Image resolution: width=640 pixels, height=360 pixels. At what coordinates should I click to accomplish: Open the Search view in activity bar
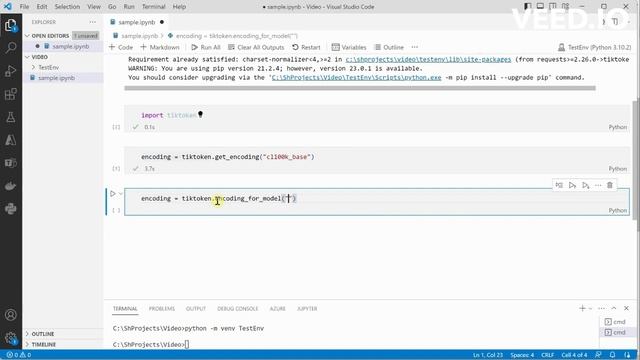[11, 48]
